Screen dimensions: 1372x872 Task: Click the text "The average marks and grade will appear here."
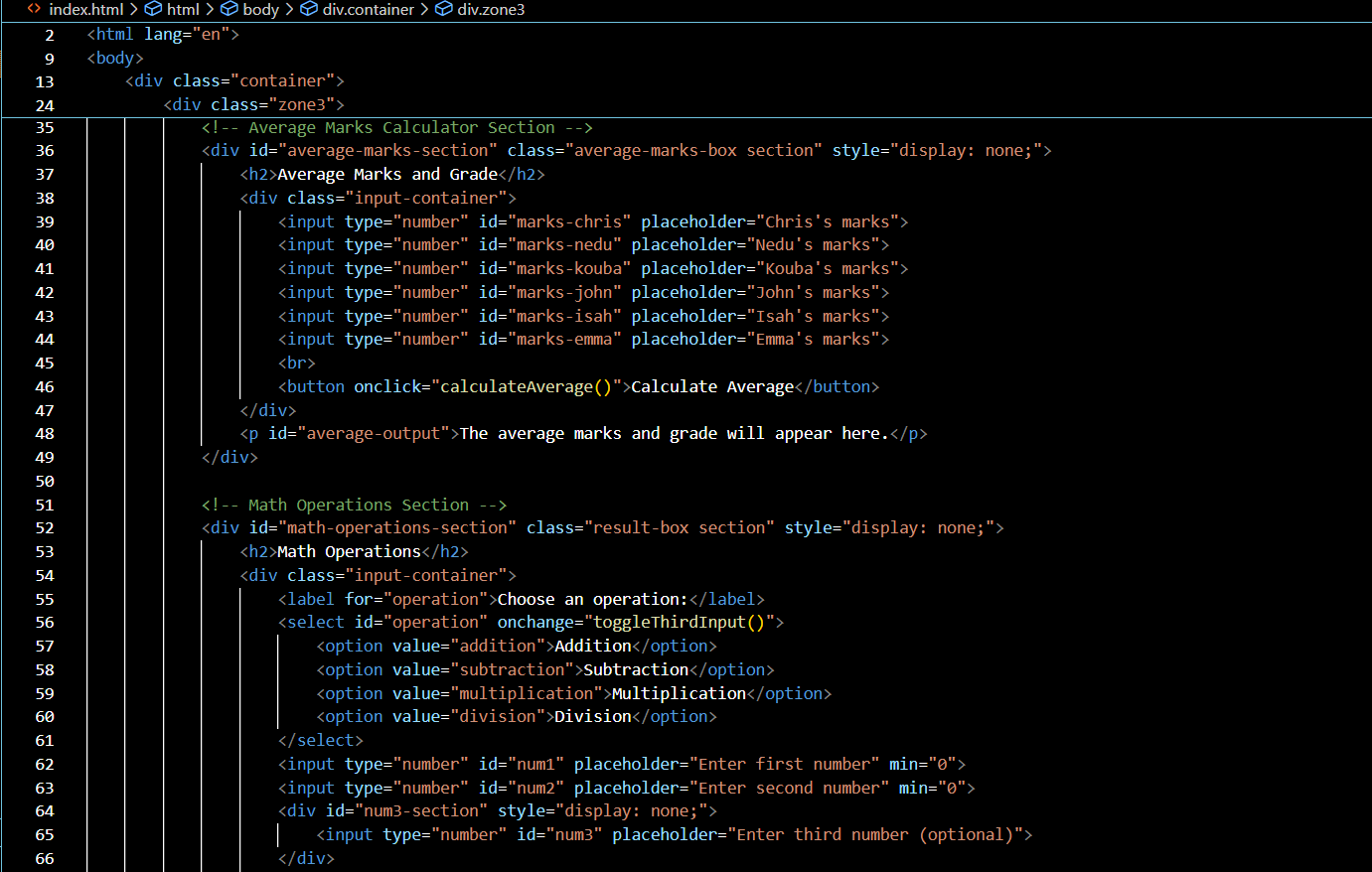pos(675,434)
